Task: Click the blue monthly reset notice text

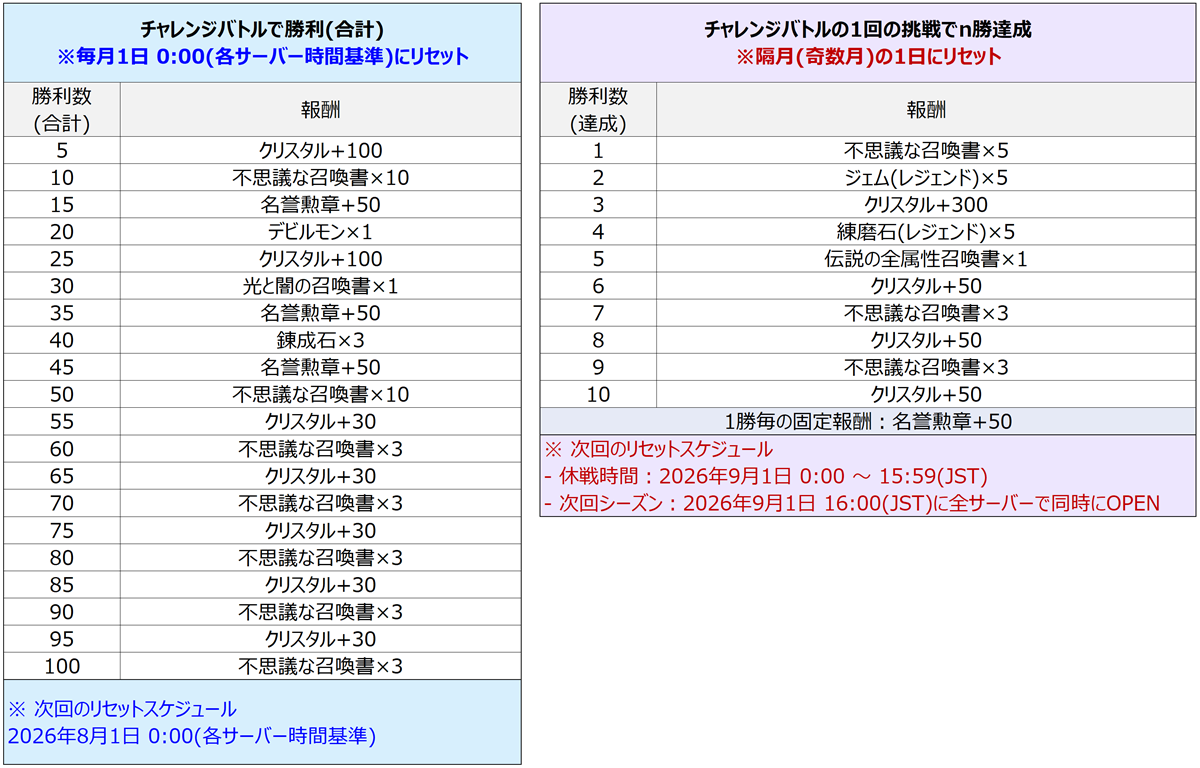Action: [262, 57]
